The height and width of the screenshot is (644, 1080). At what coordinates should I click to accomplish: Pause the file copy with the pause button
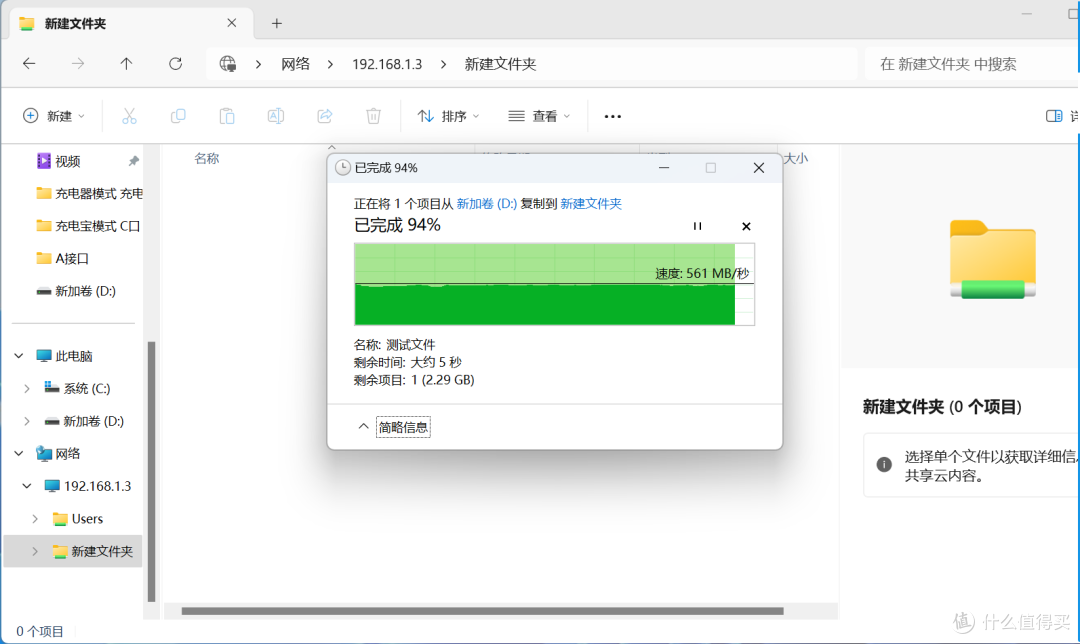point(698,226)
